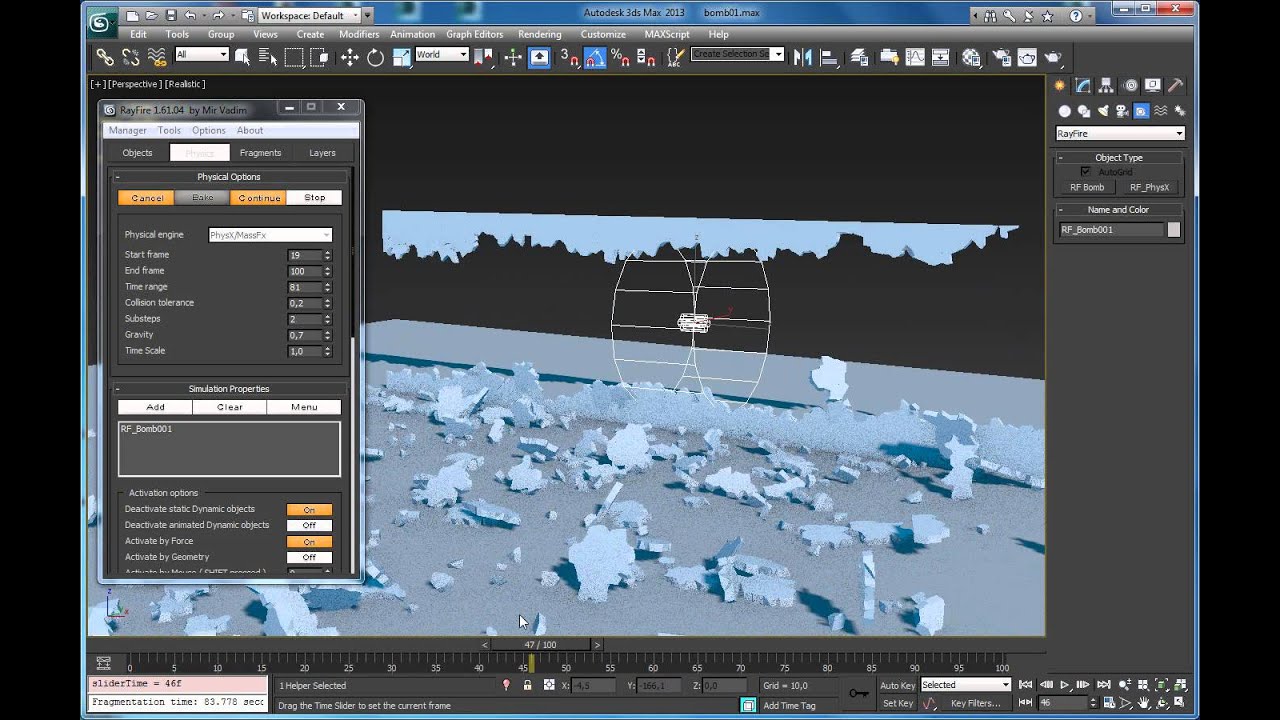The image size is (1280, 720).
Task: Toggle Deactivate static Dynamic objects On
Action: [309, 510]
